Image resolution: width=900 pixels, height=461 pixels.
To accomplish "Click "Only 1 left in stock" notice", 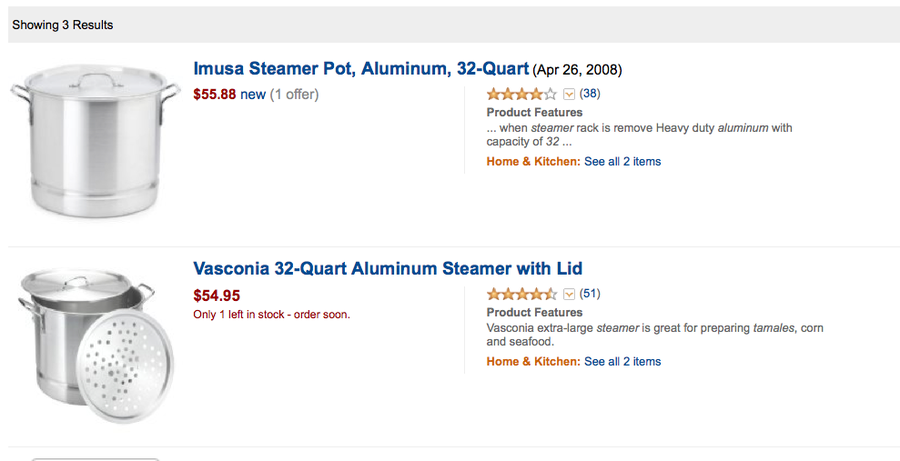I will click(271, 314).
